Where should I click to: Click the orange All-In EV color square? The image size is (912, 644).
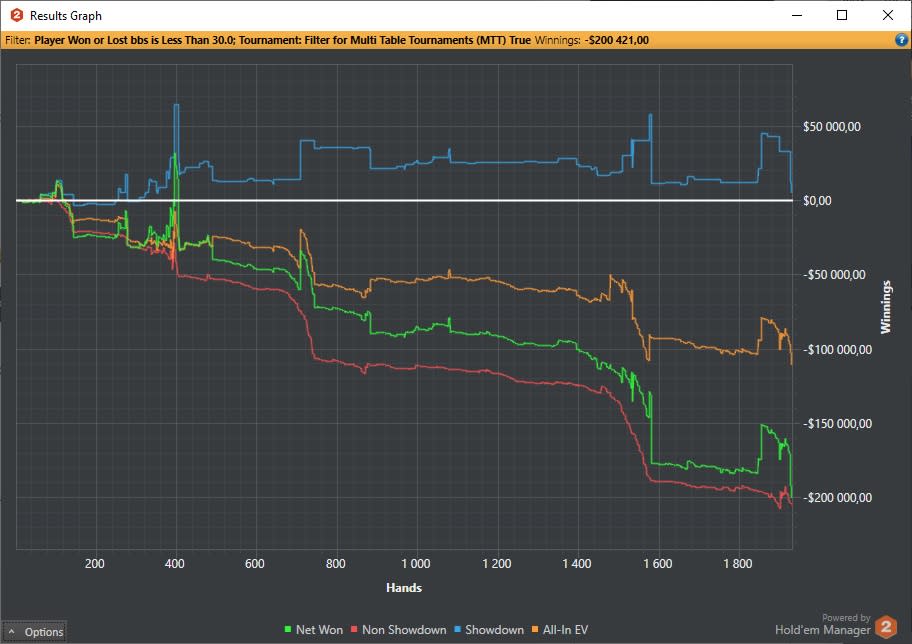click(x=535, y=629)
